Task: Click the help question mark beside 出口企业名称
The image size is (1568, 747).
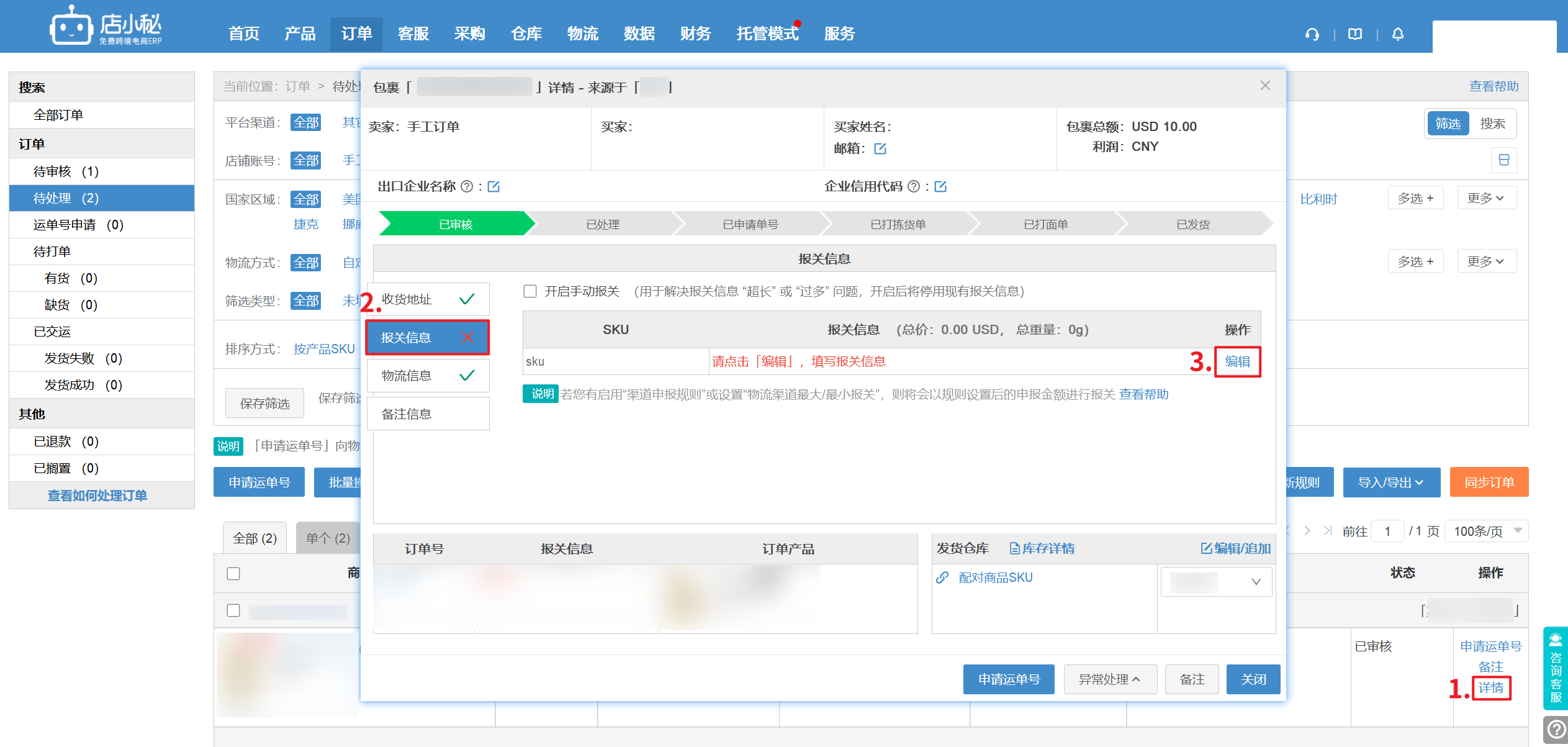Action: [x=467, y=186]
